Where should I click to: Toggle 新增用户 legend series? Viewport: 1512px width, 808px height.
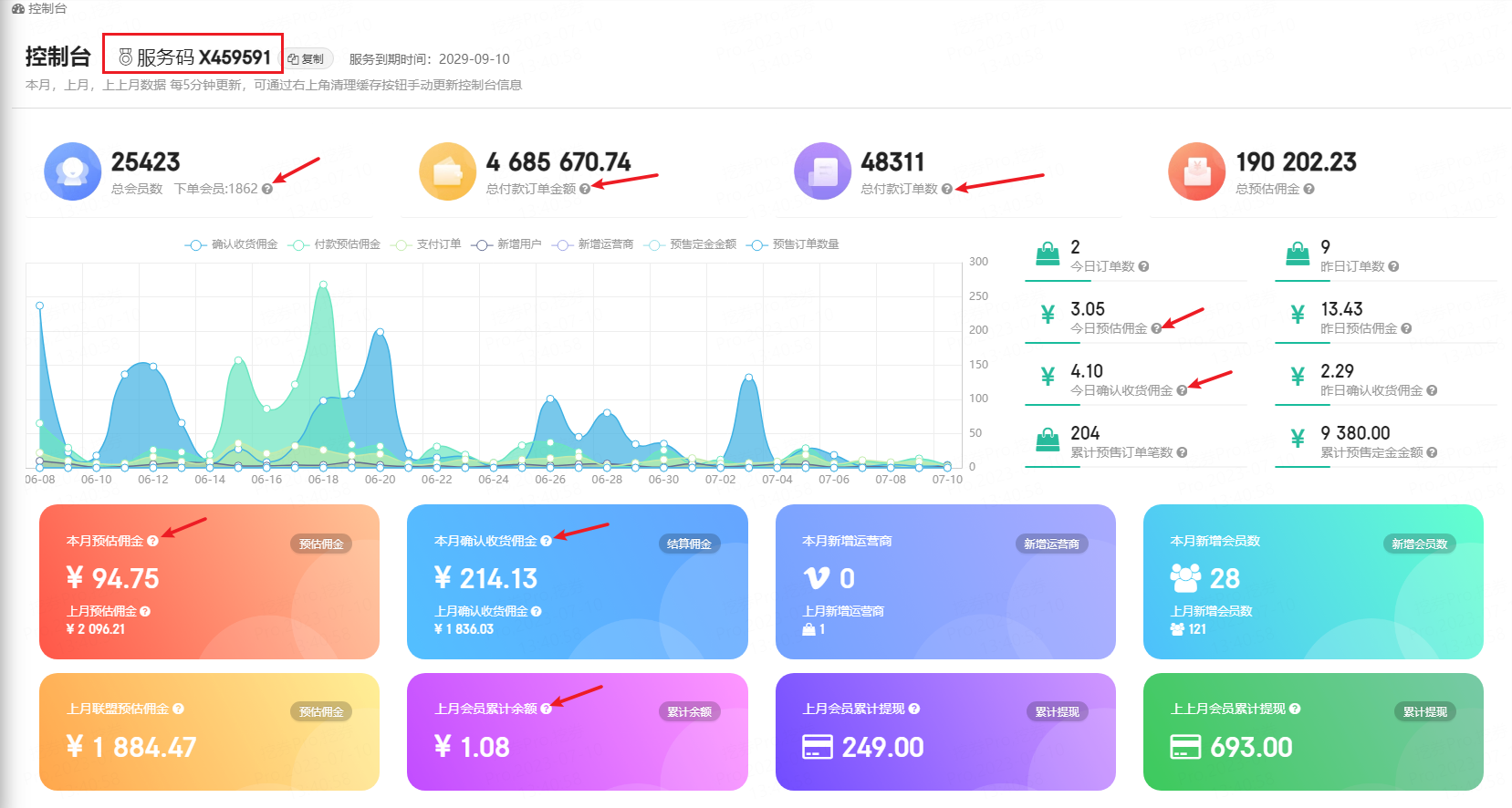506,244
